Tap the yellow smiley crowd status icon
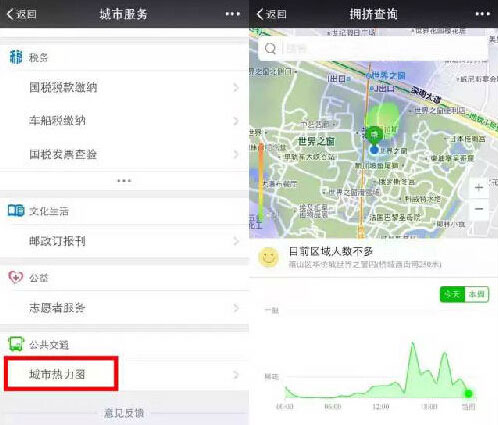Screen dimensions: 498x425 click(x=269, y=257)
